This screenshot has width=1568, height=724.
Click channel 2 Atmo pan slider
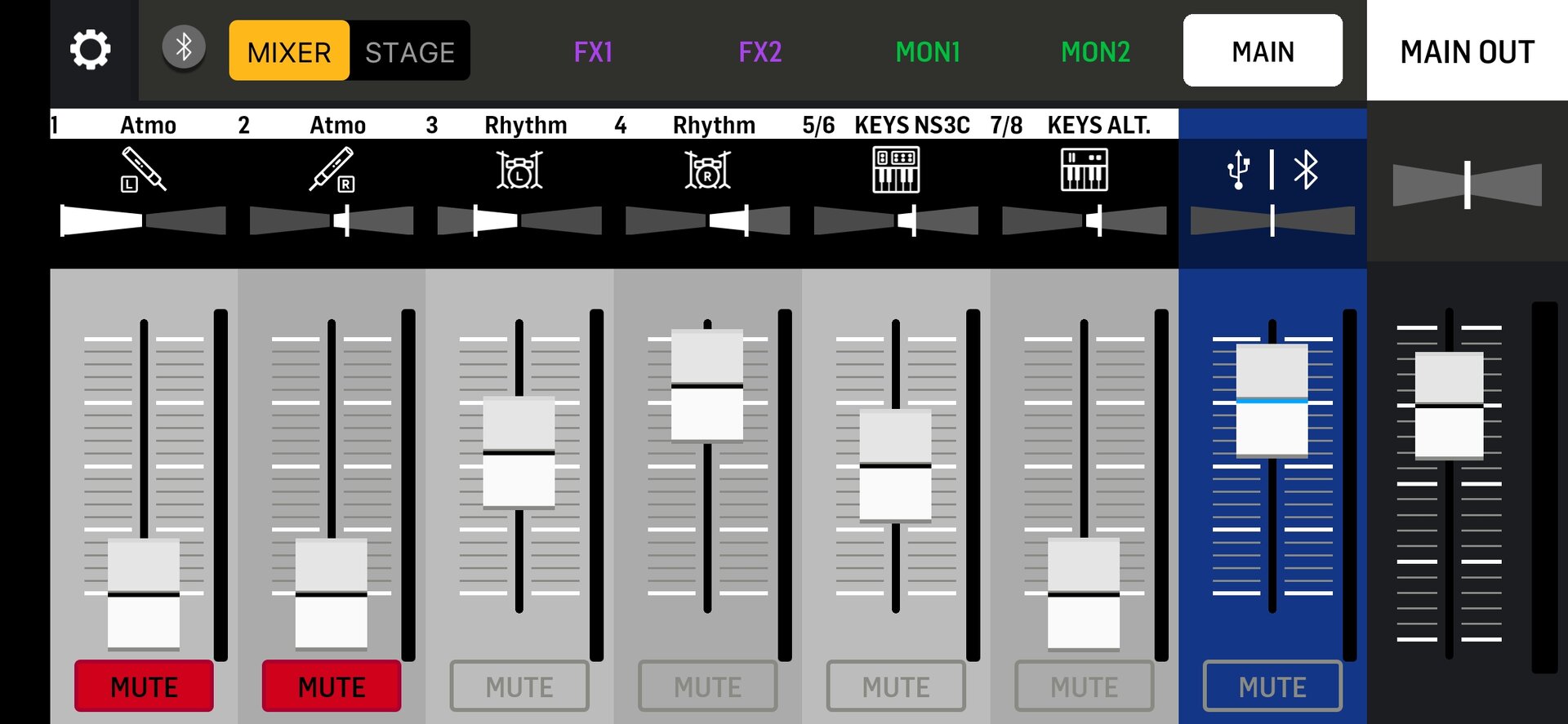332,220
